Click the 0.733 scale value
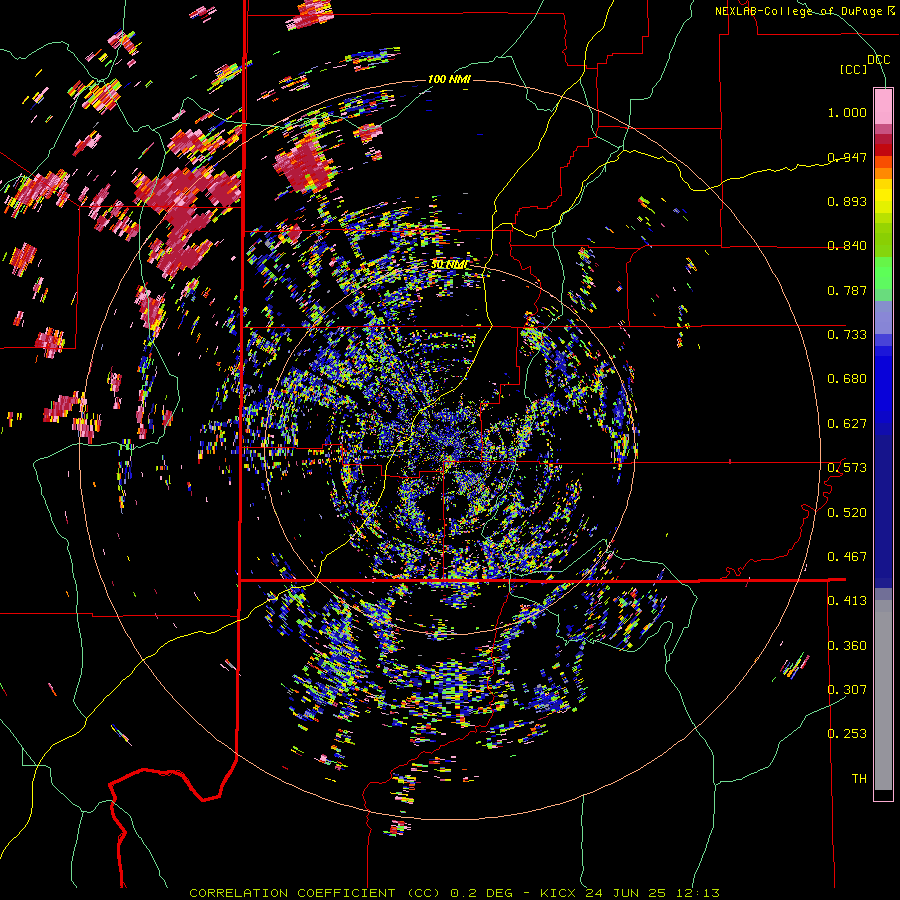Screen dimensions: 900x900 [x=847, y=335]
